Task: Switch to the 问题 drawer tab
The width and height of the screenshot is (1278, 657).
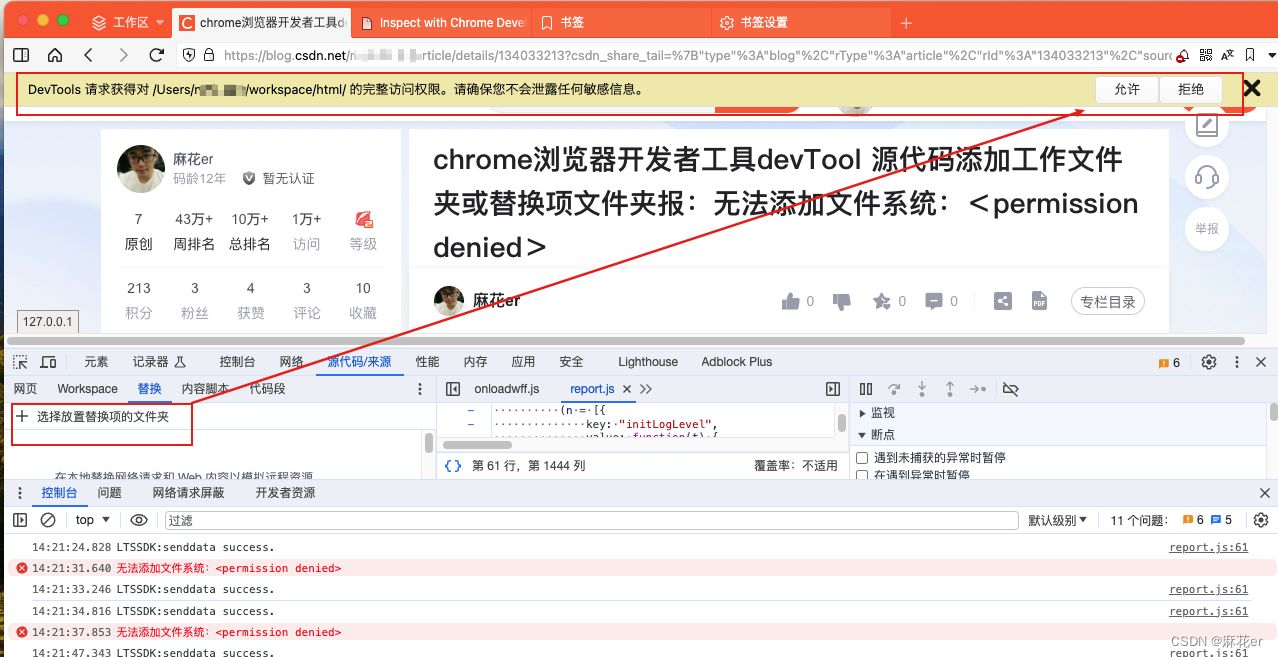Action: click(110, 492)
